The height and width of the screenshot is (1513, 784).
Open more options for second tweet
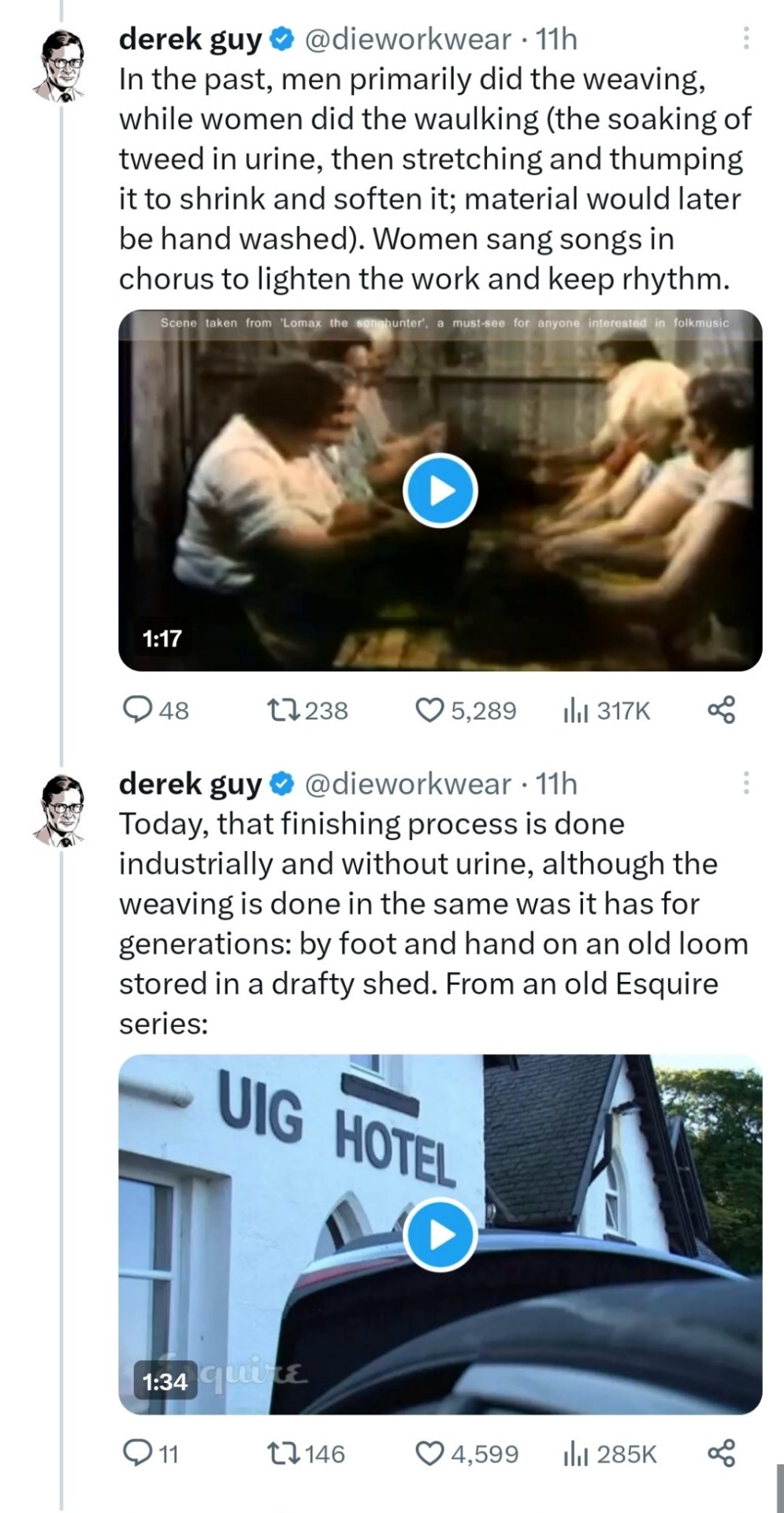pos(745,783)
